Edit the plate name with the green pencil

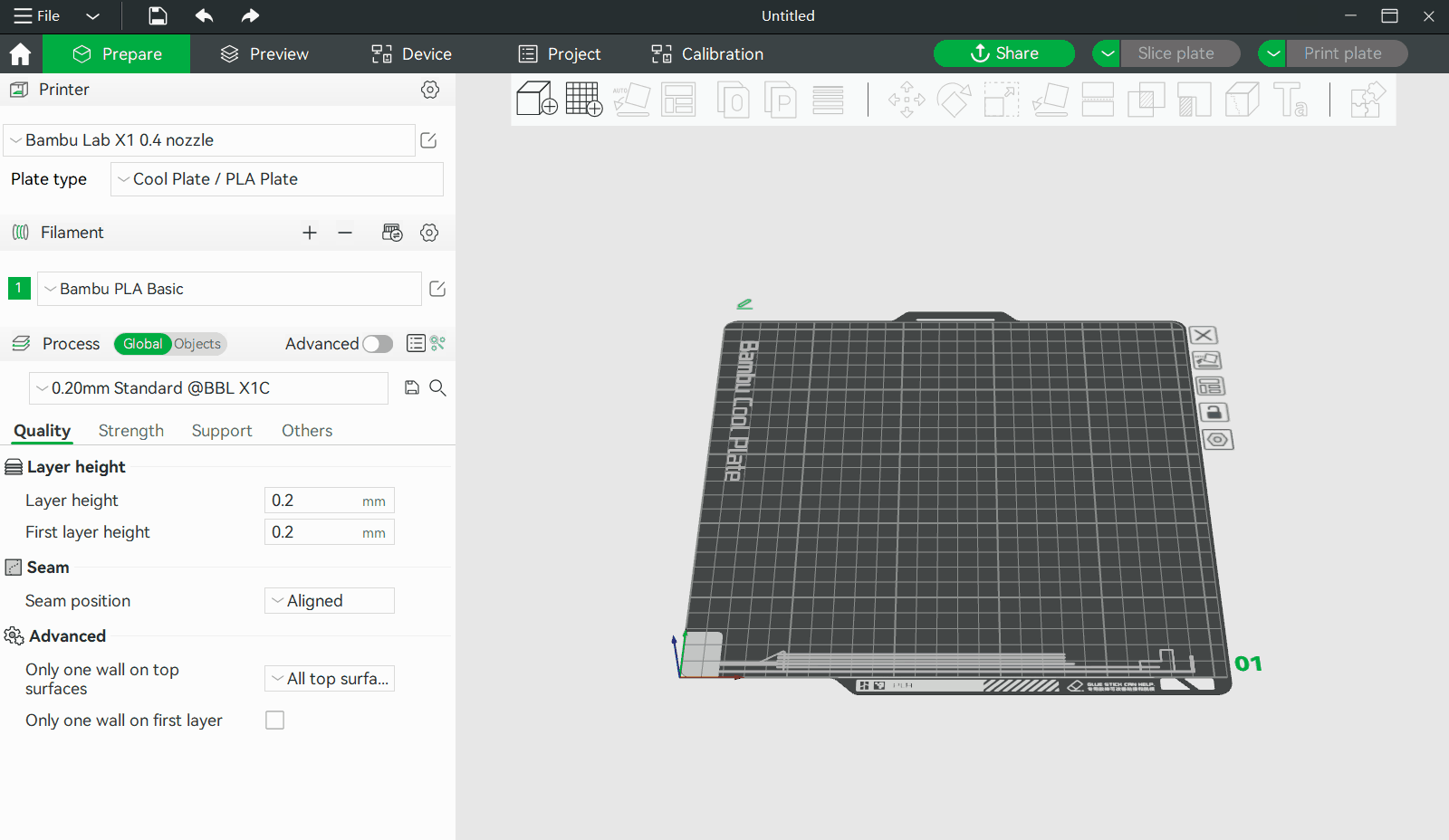(744, 304)
